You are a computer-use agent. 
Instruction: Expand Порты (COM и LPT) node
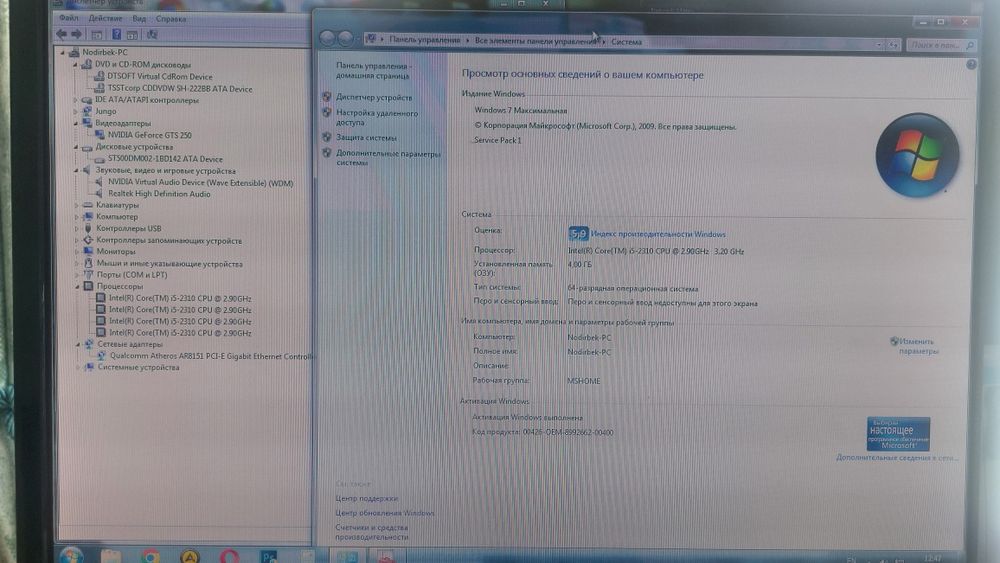(77, 275)
